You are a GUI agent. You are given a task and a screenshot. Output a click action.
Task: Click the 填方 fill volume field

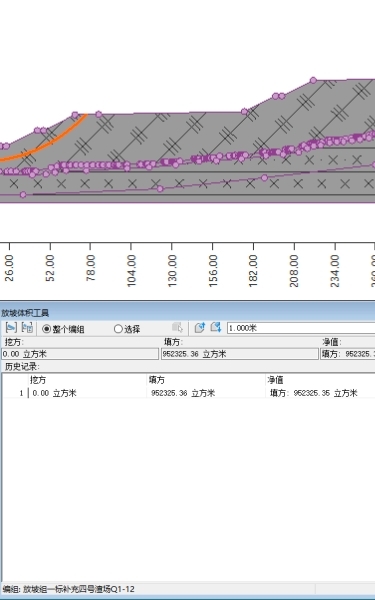240,354
